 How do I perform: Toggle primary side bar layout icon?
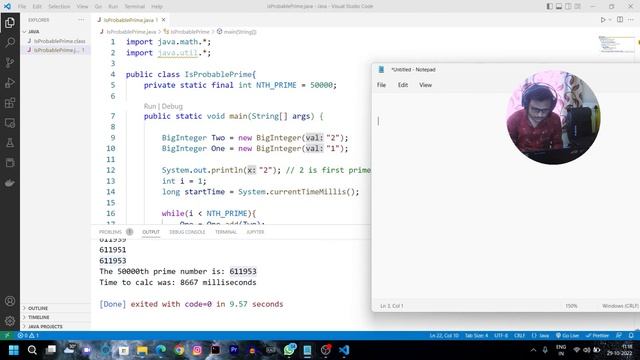click(x=550, y=6)
